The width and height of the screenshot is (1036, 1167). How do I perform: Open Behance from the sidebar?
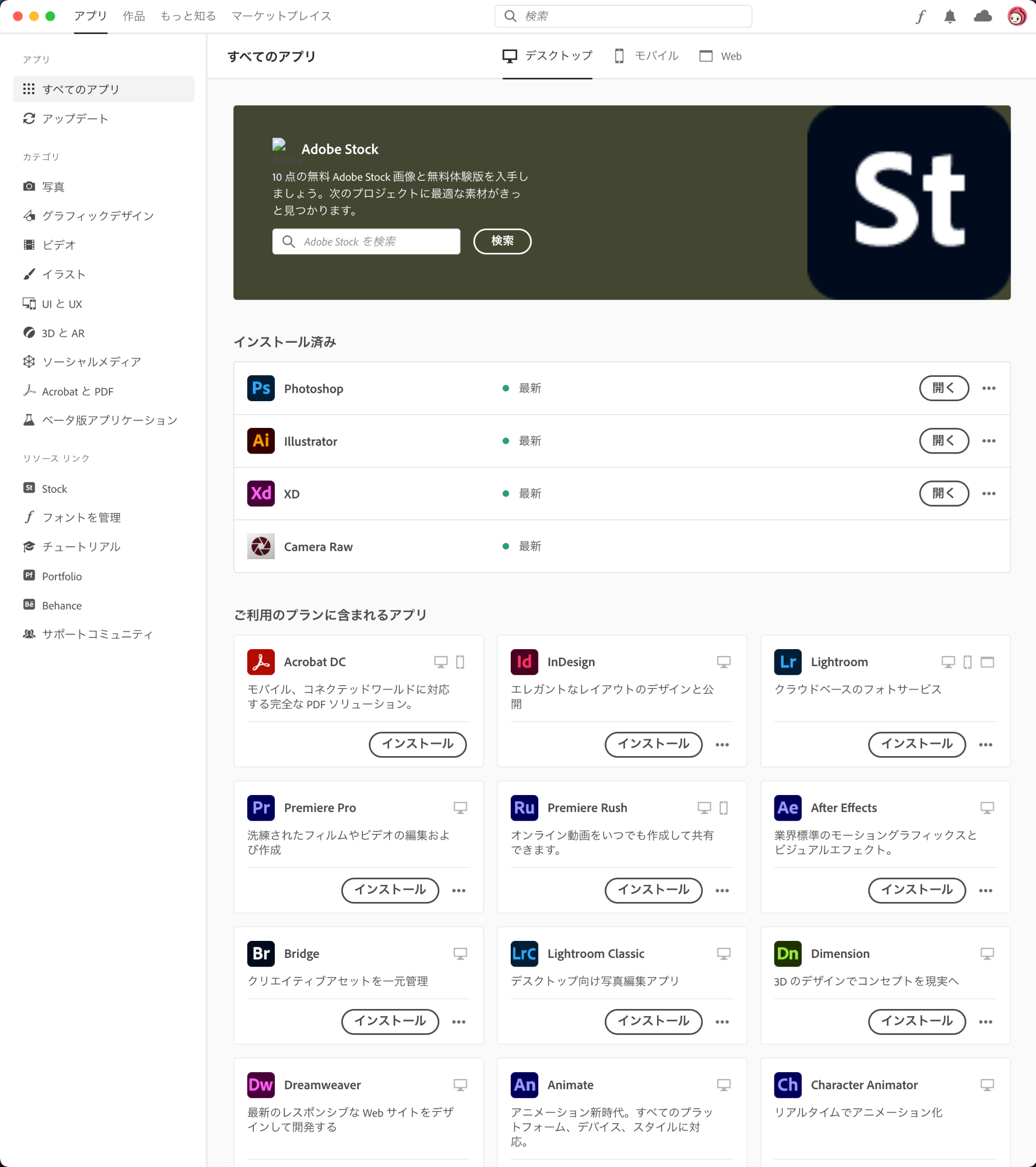click(x=61, y=605)
